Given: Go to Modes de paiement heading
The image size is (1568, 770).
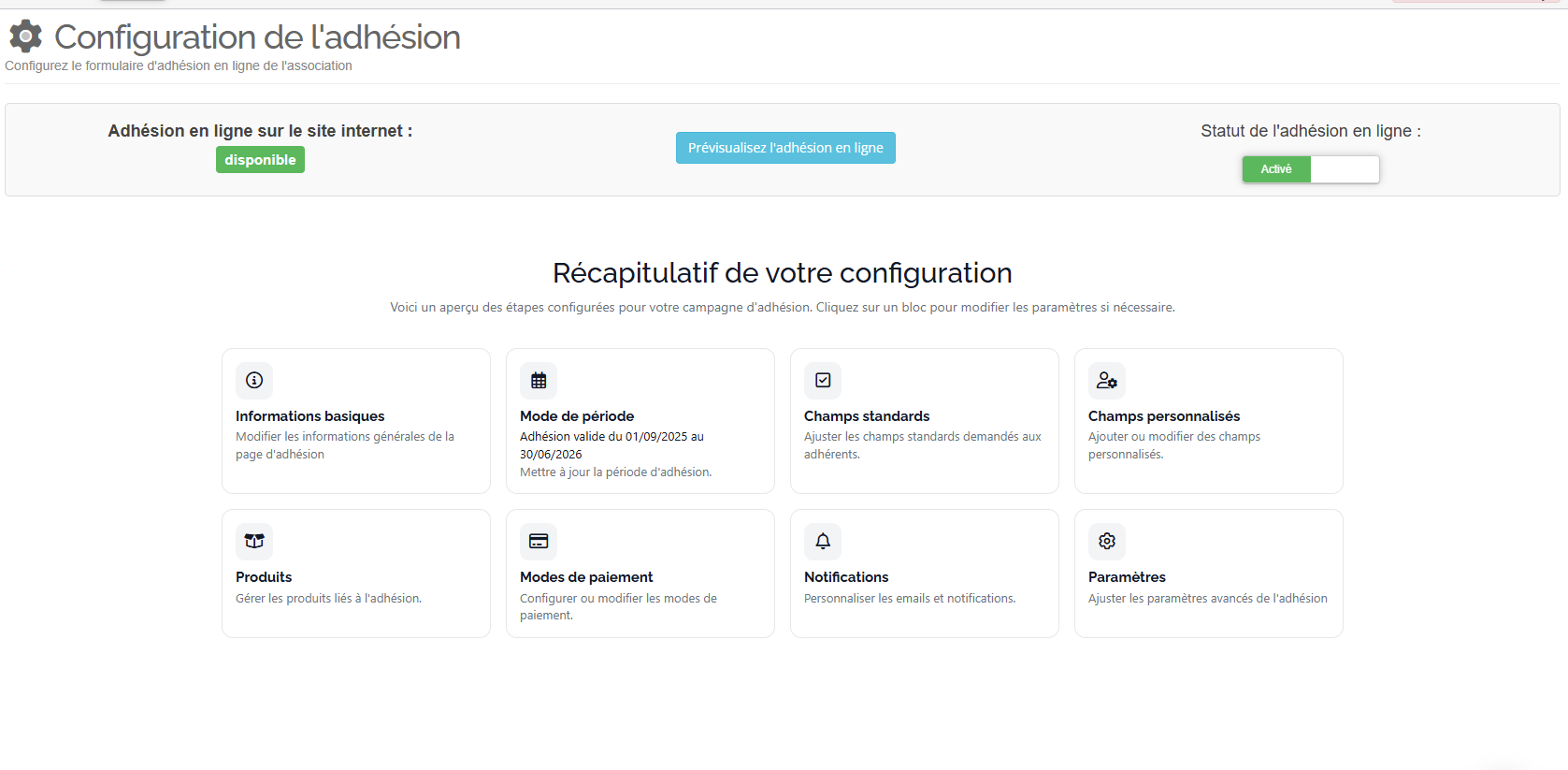Looking at the screenshot, I should [586, 577].
